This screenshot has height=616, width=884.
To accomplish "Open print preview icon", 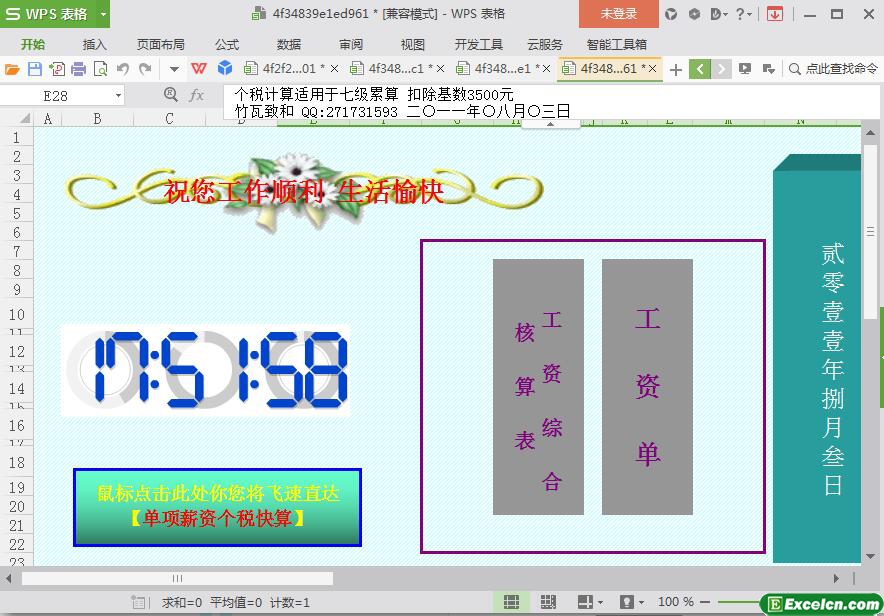I will coord(100,69).
